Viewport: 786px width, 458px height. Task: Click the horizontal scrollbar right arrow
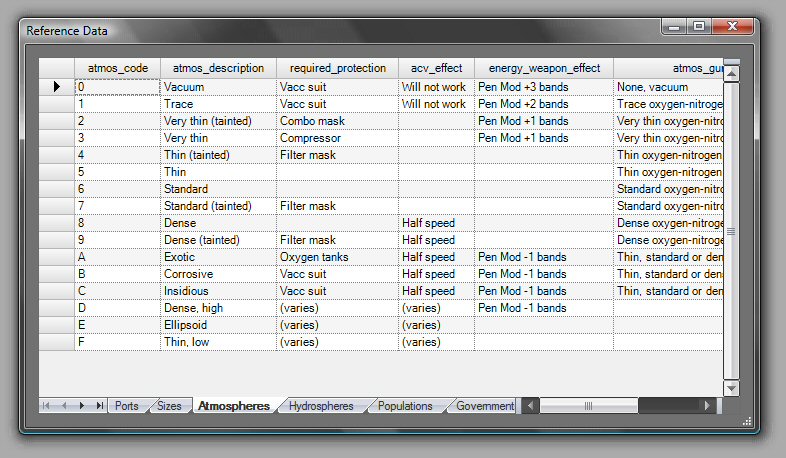coord(707,406)
